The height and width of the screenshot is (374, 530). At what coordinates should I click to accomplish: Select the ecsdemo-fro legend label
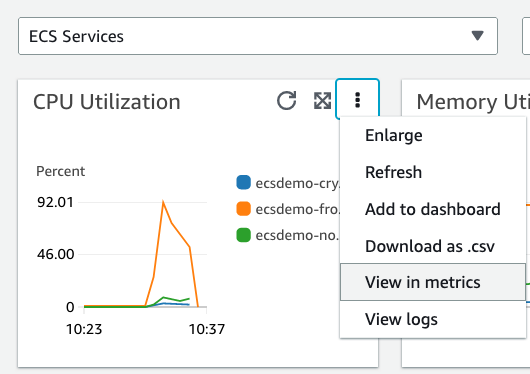(297, 209)
